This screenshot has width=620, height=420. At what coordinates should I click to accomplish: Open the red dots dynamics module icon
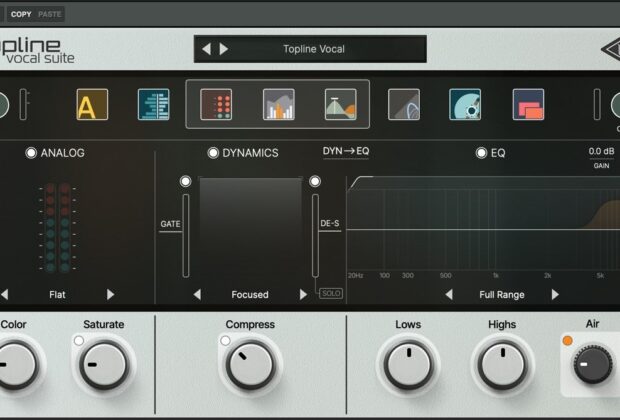point(216,104)
